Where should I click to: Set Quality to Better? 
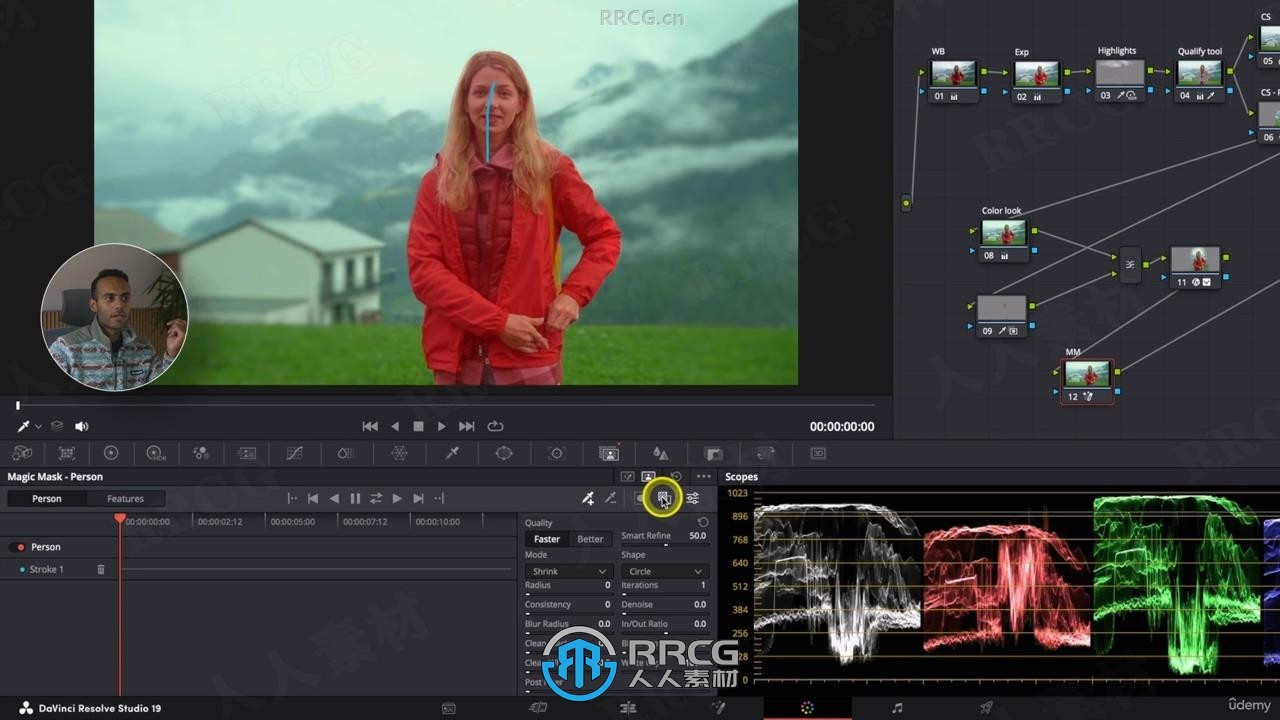(x=590, y=539)
